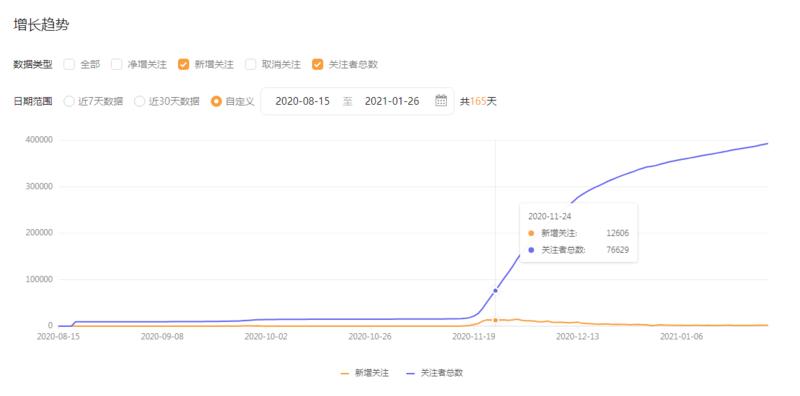This screenshot has height=396, width=800.
Task: Click the 200000 y-axis label
Action: [x=39, y=233]
